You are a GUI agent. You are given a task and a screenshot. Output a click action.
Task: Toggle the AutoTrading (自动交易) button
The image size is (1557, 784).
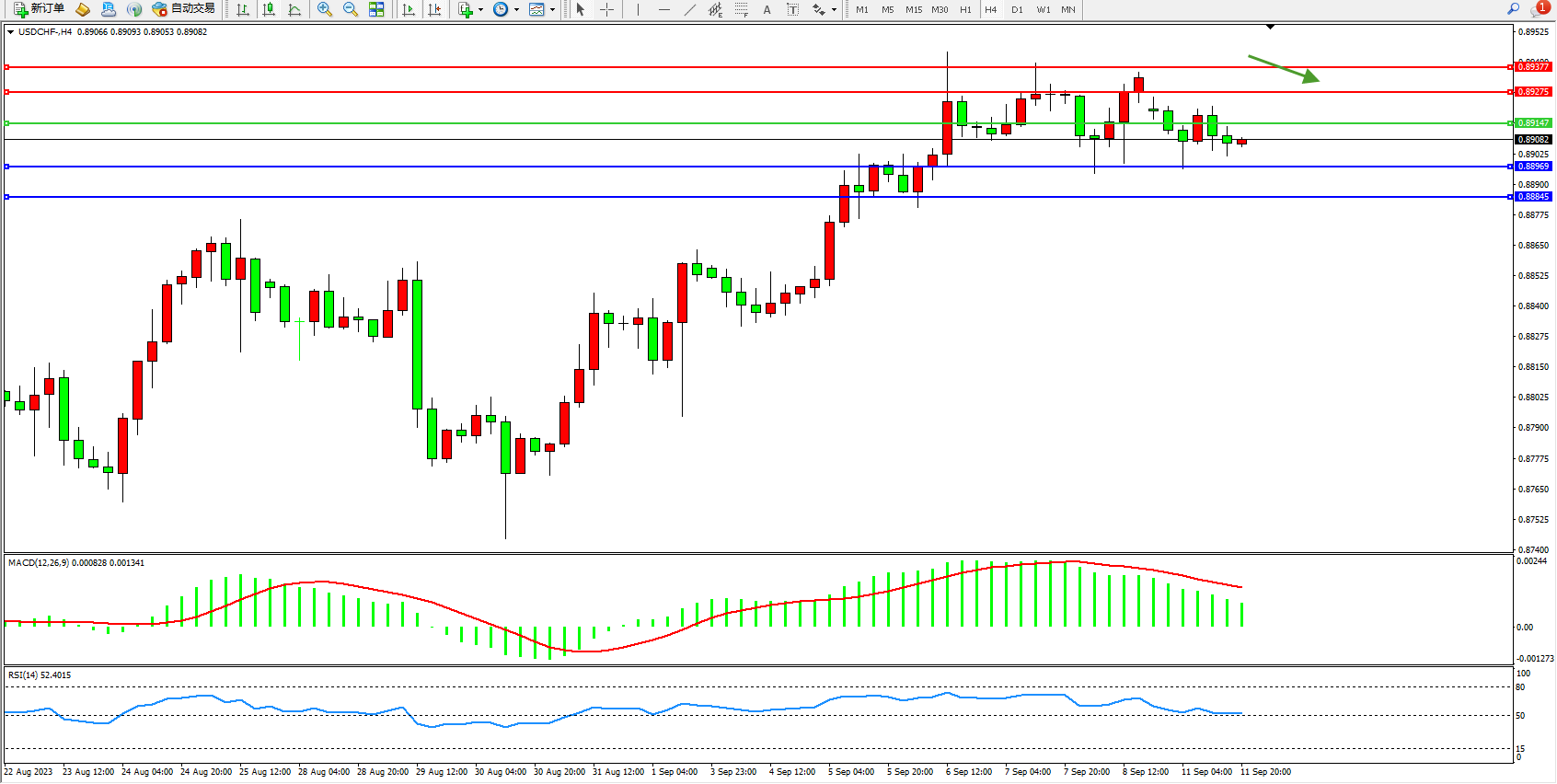(x=184, y=9)
